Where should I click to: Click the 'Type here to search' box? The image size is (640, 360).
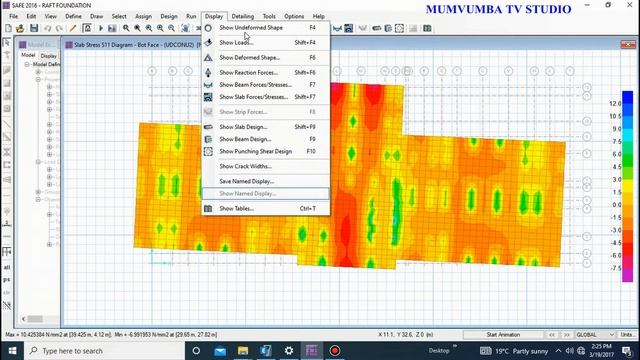[105, 351]
